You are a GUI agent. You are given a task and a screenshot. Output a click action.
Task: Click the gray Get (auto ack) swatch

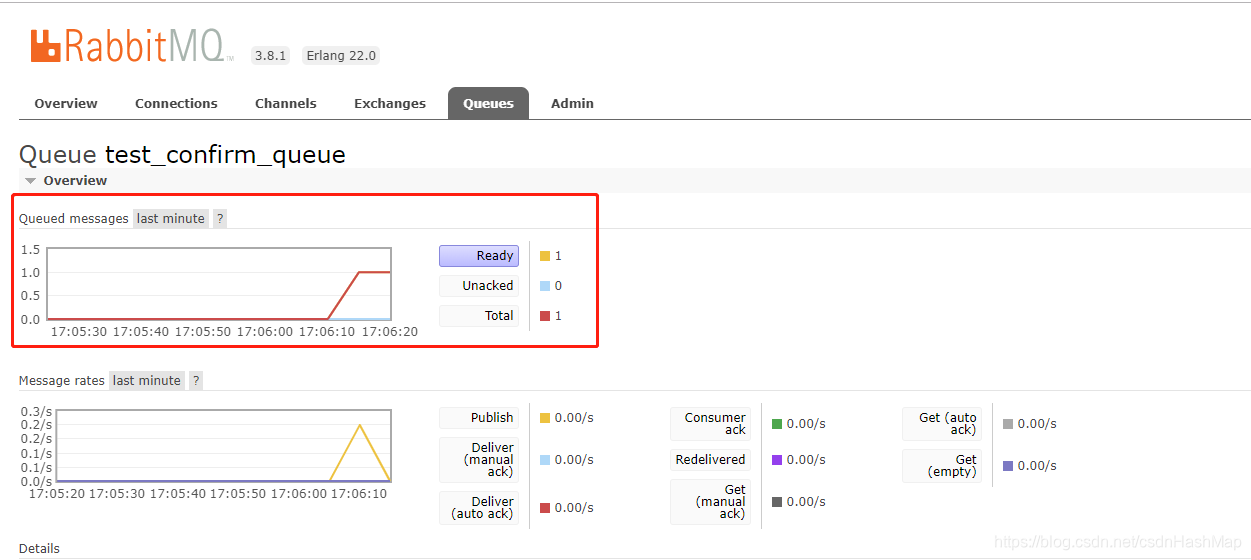1008,424
